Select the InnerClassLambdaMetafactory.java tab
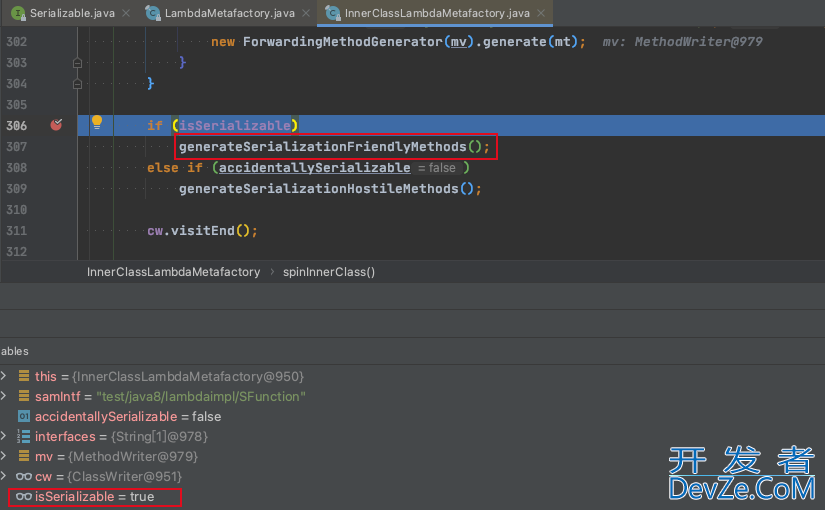825x510 pixels. pyautogui.click(x=437, y=13)
